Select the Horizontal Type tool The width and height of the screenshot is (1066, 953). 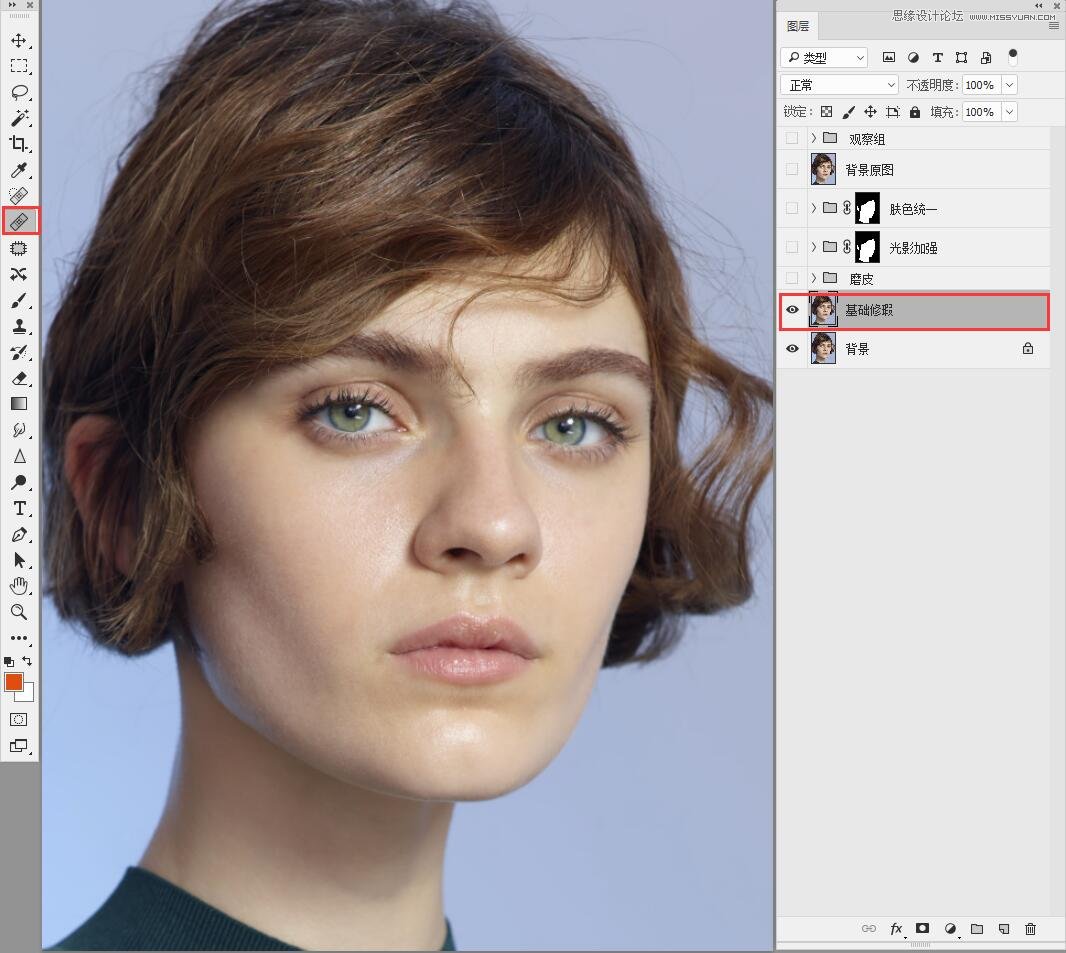(x=19, y=508)
